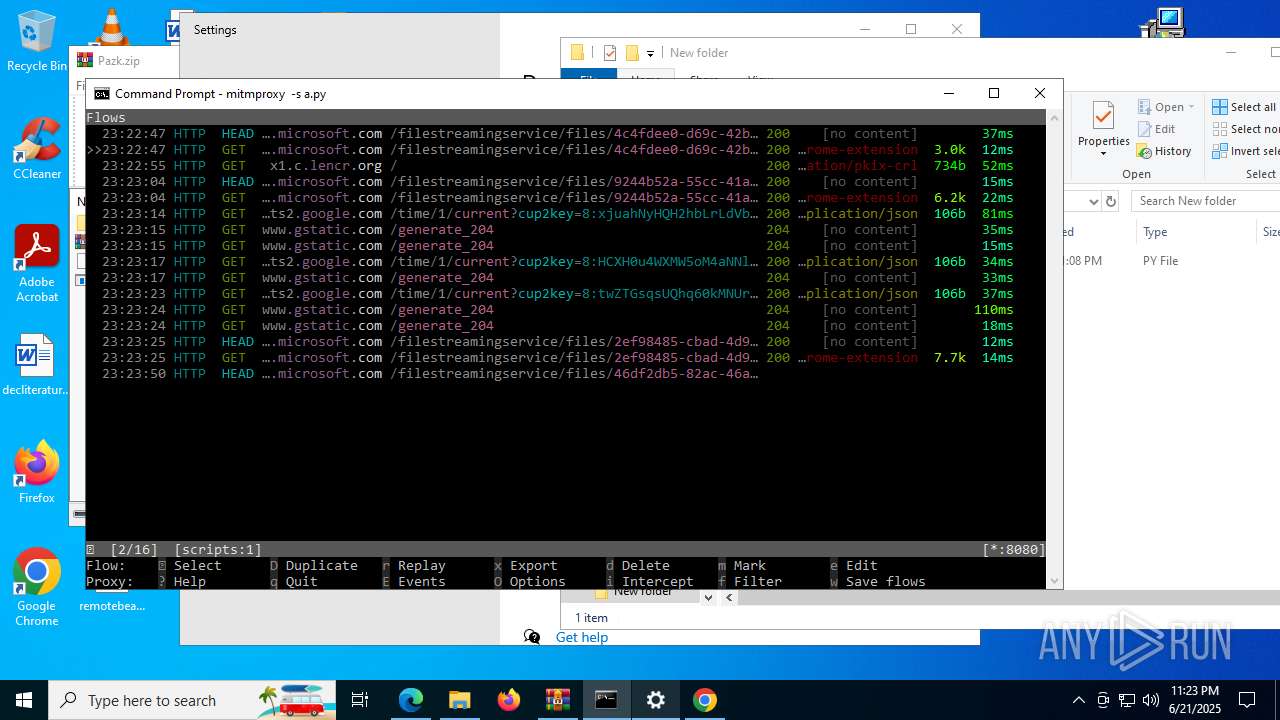The height and width of the screenshot is (720, 1280).
Task: Click Export in mitmproxy key bar
Action: (x=534, y=566)
